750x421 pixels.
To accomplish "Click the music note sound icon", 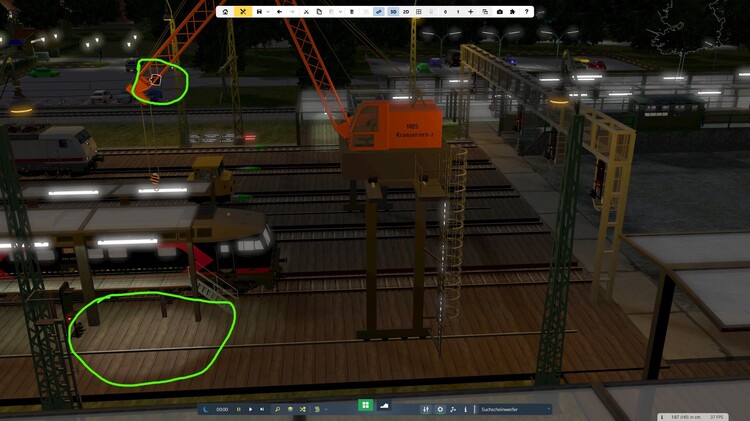I will [x=453, y=409].
